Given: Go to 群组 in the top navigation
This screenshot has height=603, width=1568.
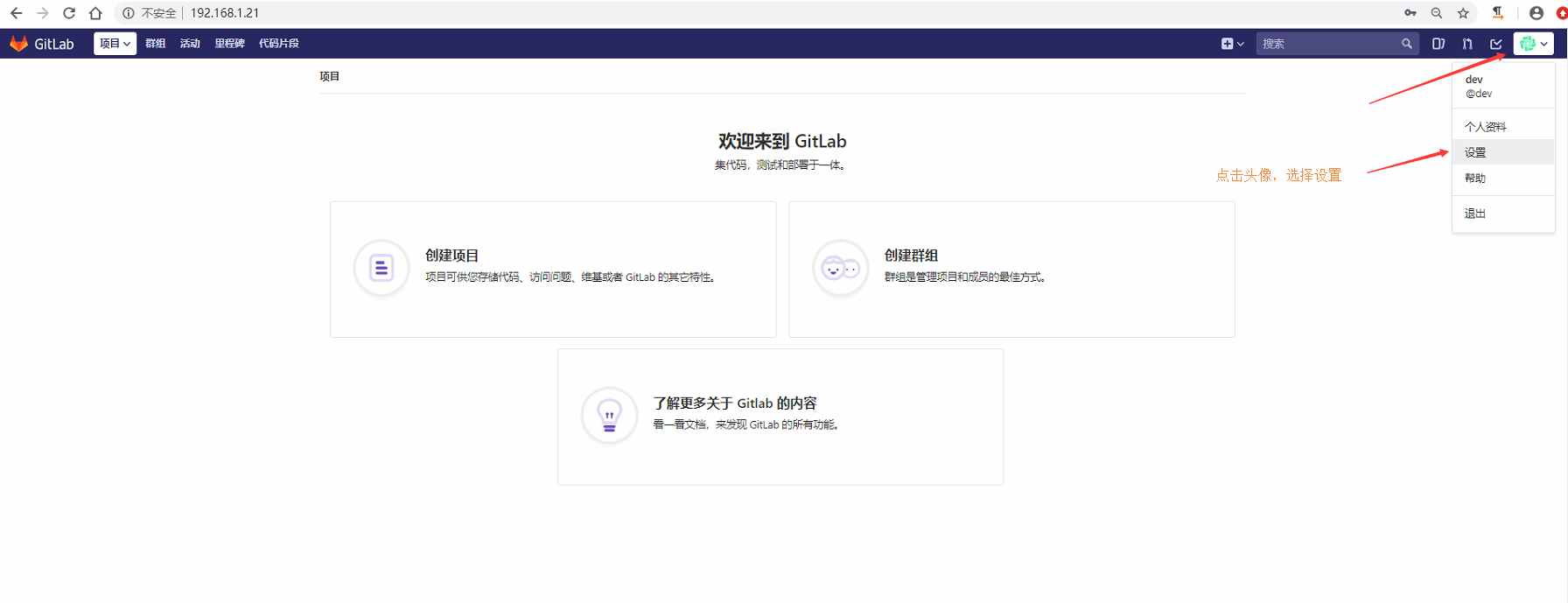Looking at the screenshot, I should (x=156, y=44).
